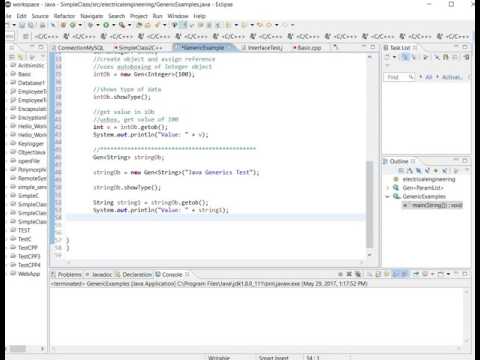Select the GenericExample editor tab
The height and width of the screenshot is (360, 480).
203,48
